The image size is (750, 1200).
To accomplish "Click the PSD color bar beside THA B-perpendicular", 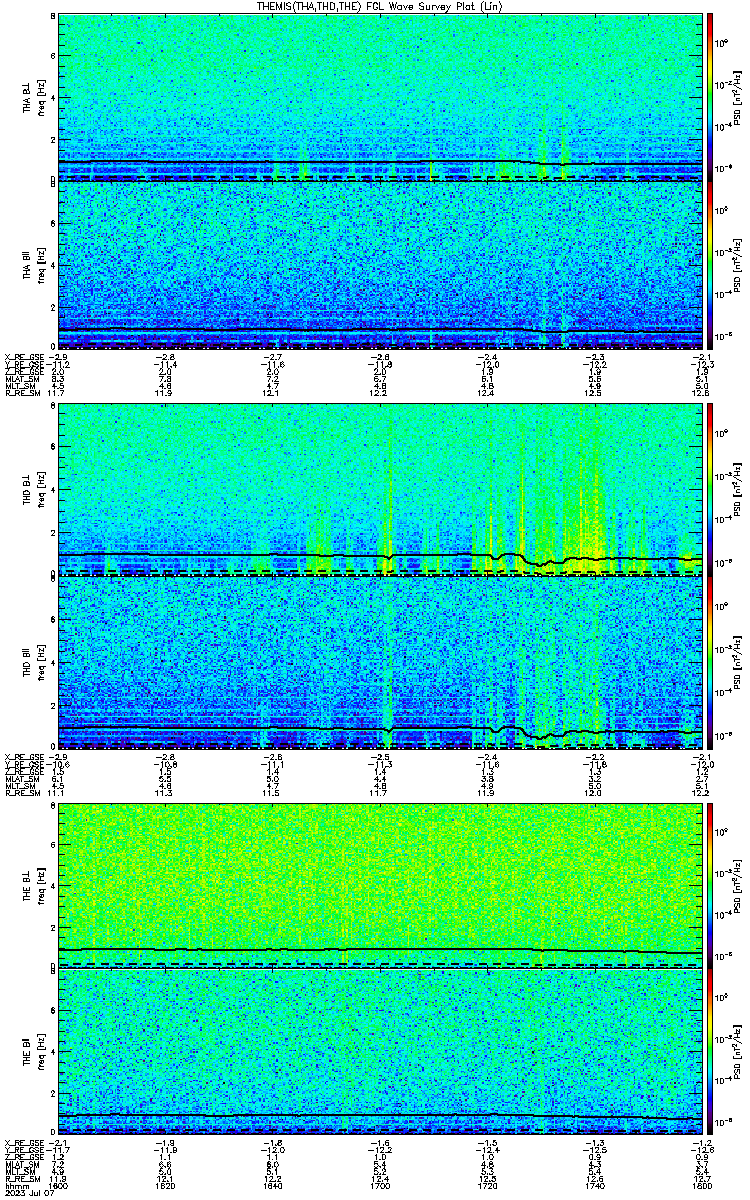I will coord(711,97).
